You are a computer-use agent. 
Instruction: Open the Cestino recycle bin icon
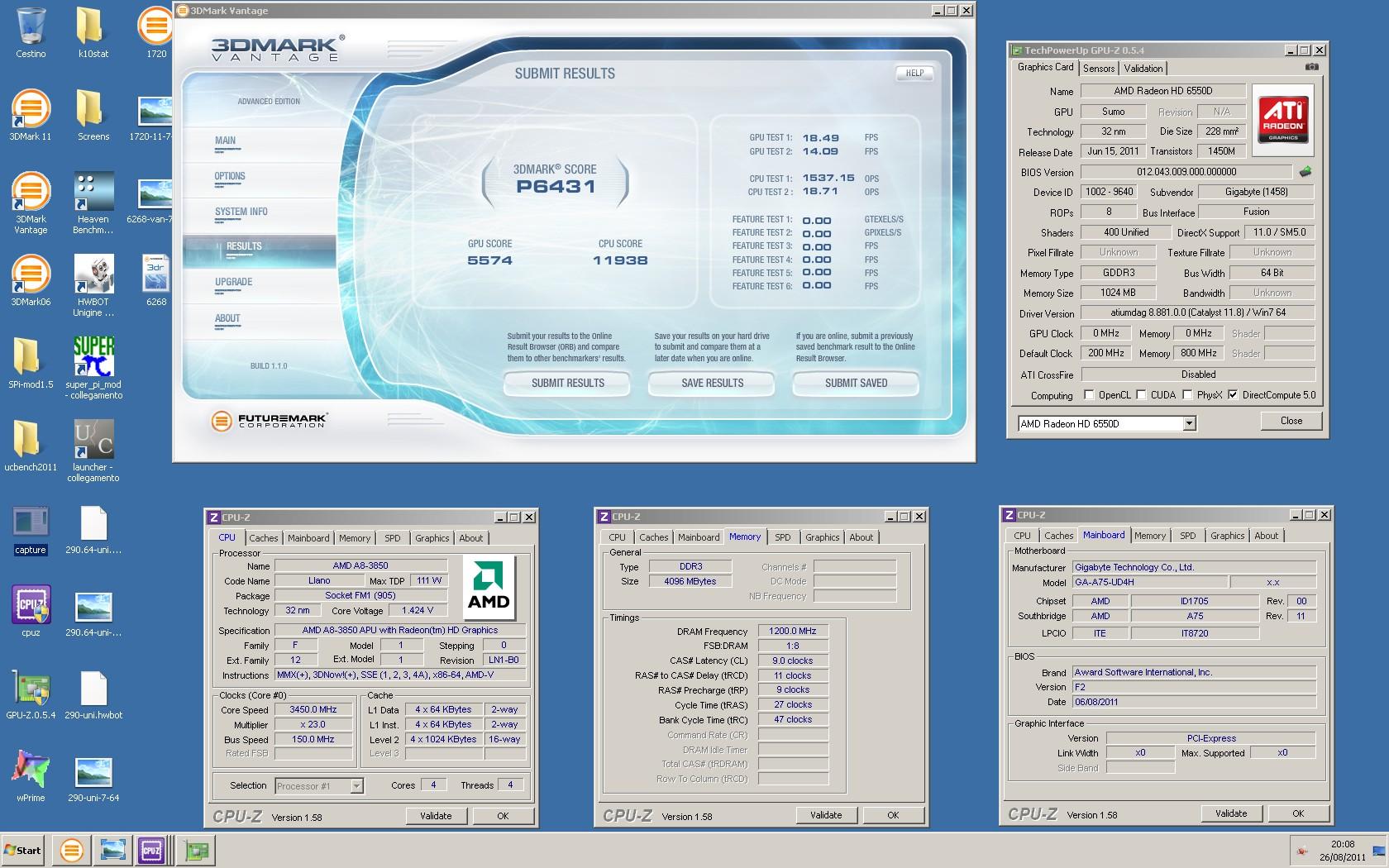(31, 33)
